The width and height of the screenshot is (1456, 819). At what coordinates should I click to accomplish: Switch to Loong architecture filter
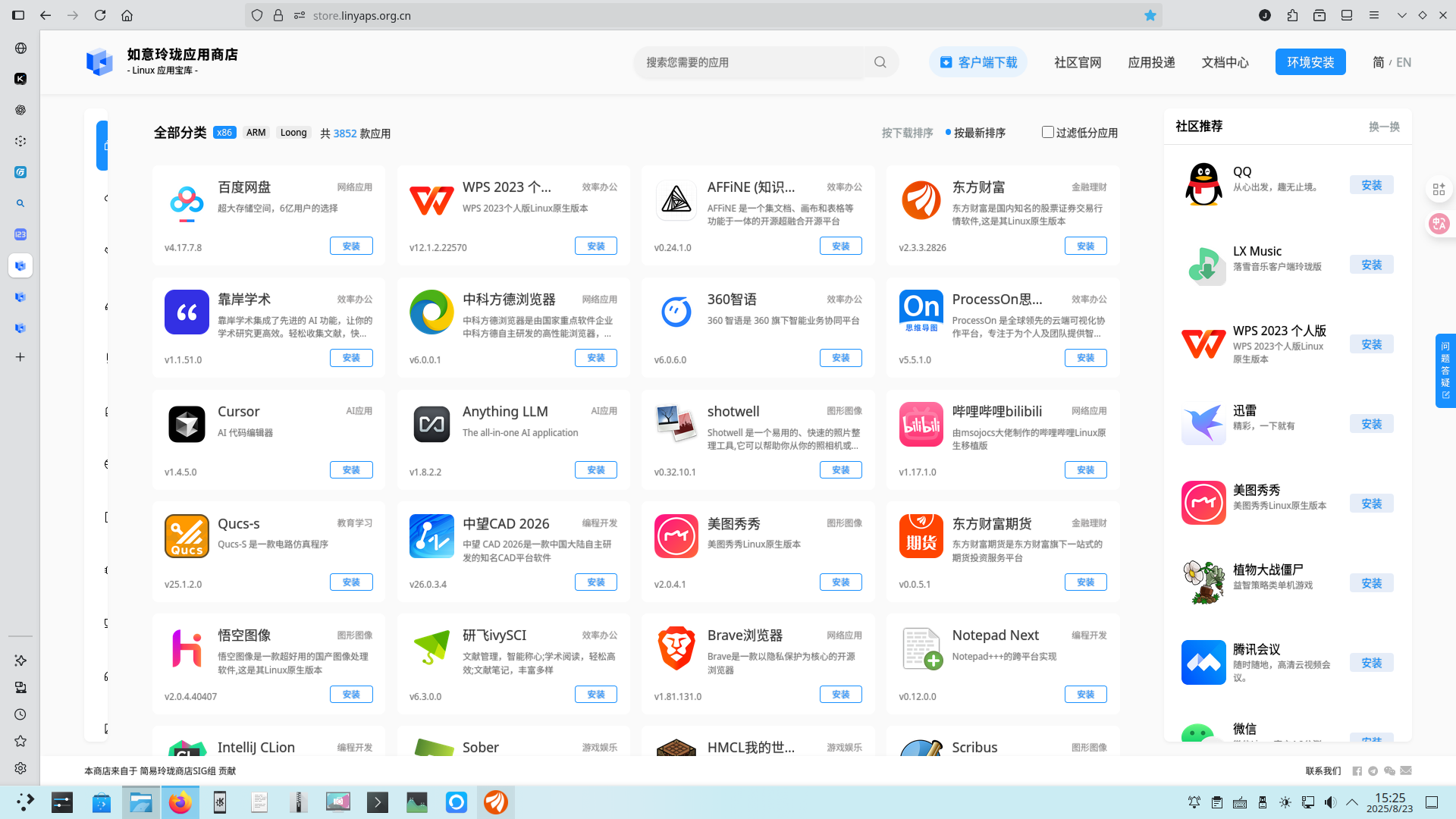coord(293,133)
